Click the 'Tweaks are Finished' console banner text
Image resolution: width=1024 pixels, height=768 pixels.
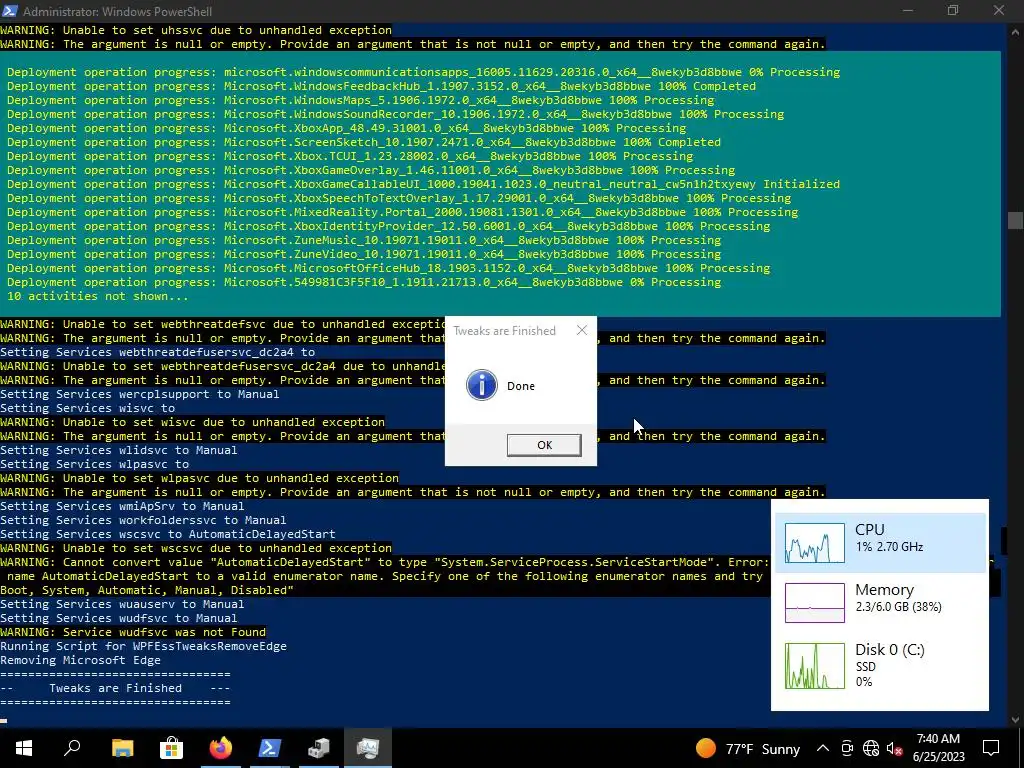pyautogui.click(x=116, y=688)
